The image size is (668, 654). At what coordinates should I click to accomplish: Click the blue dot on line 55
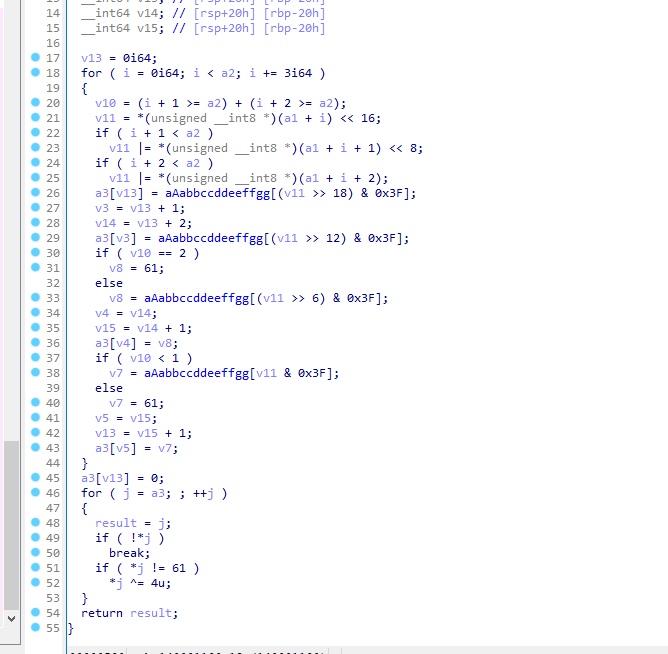click(36, 628)
